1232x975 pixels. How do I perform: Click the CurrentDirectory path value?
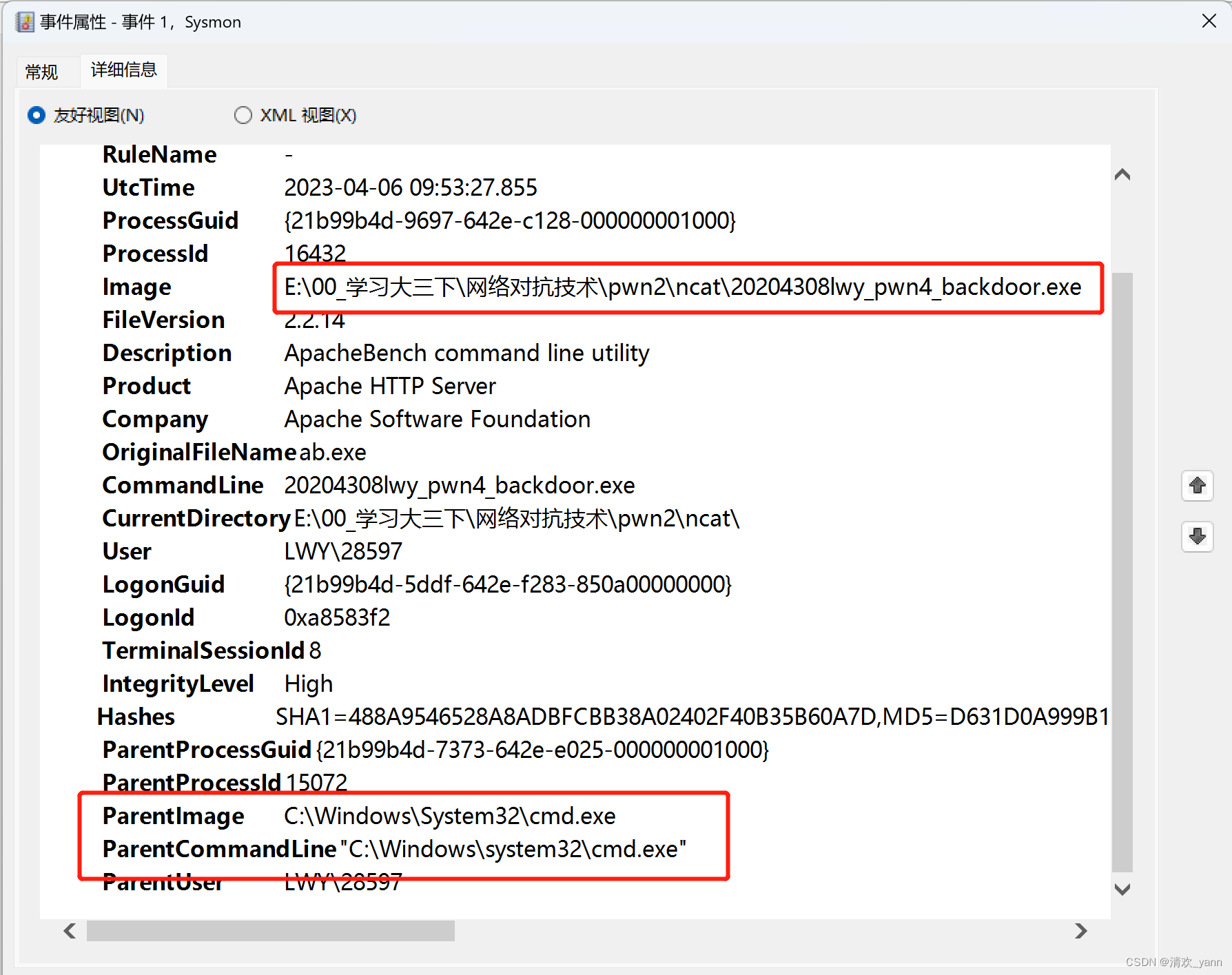coord(517,518)
